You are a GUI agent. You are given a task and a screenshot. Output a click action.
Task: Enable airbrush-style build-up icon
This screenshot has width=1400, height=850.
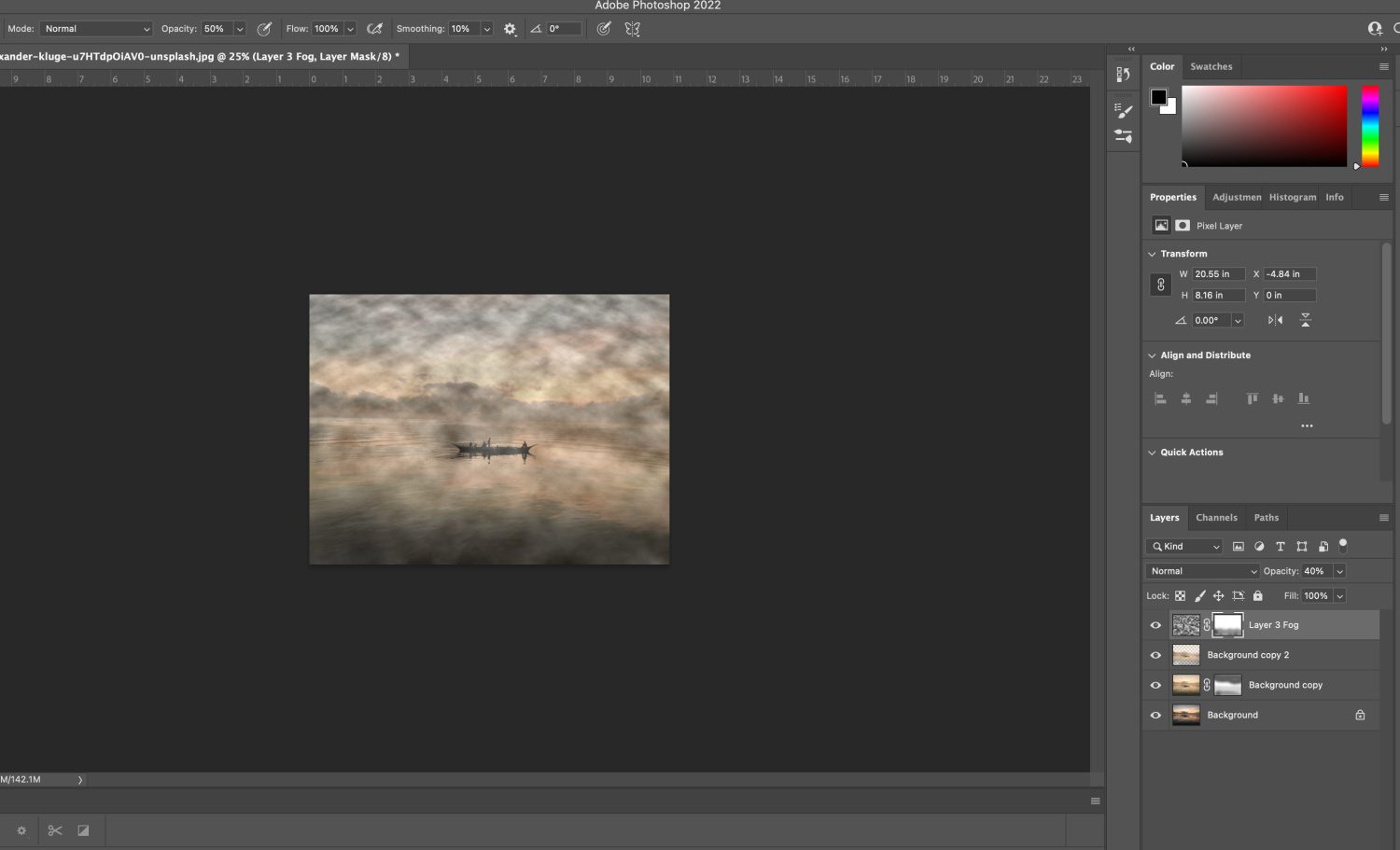374,29
